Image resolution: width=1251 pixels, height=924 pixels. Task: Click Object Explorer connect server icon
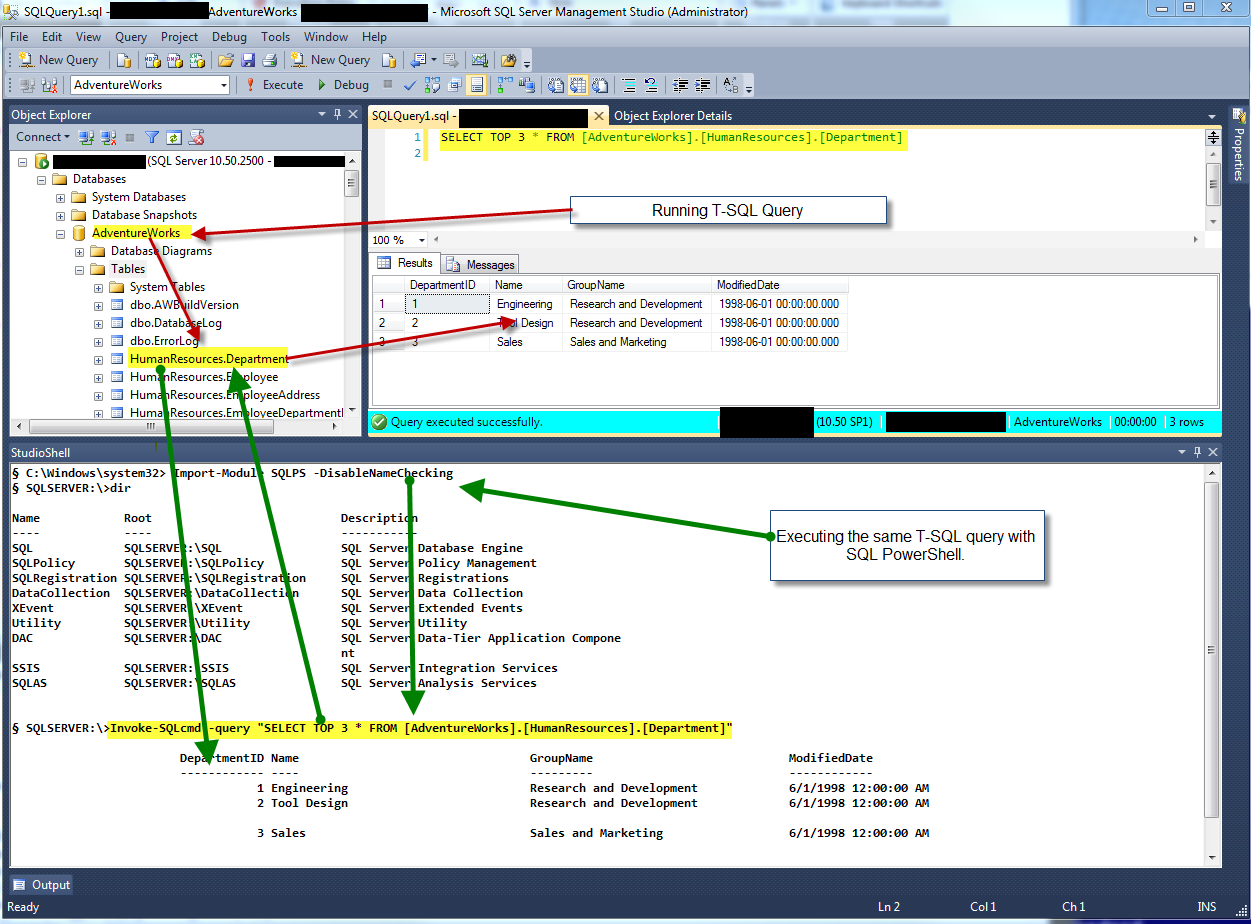click(86, 137)
